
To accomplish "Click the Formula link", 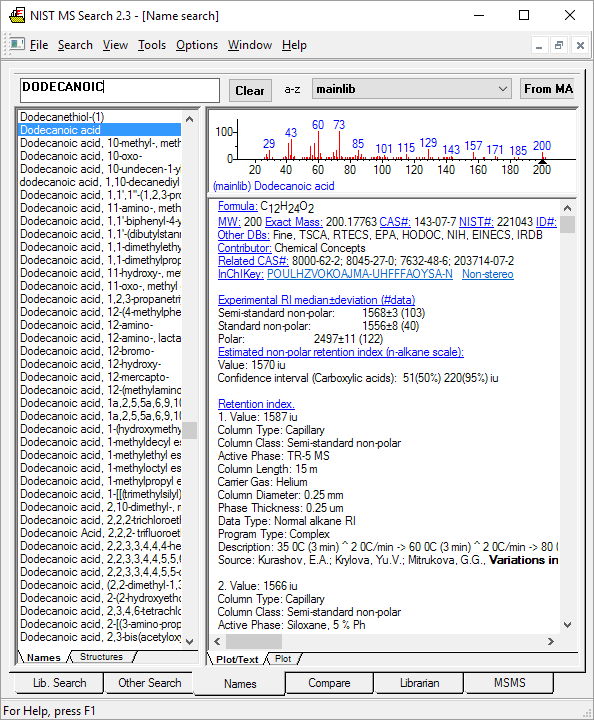I will [x=237, y=206].
